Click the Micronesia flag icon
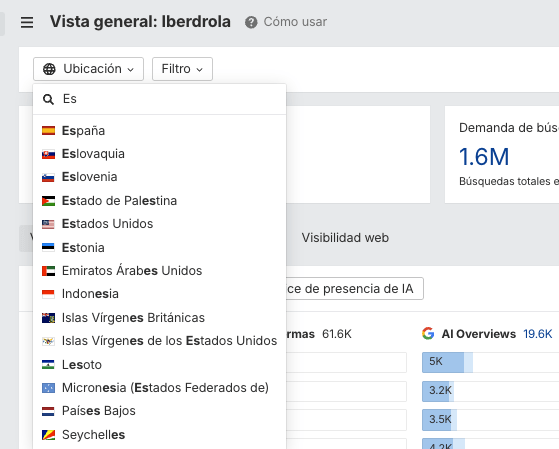 click(x=48, y=388)
